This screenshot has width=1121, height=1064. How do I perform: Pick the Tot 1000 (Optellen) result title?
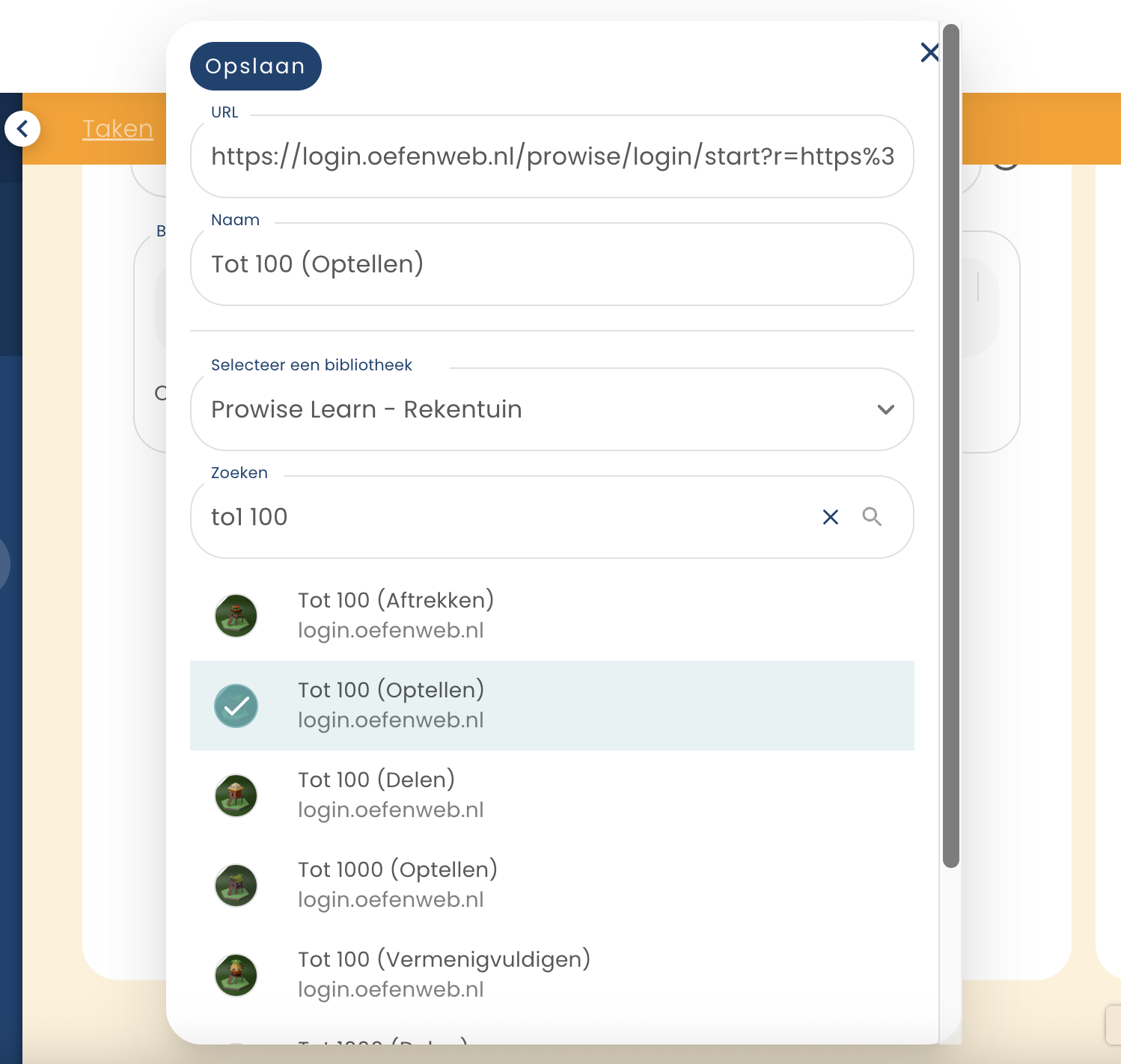pos(397,869)
